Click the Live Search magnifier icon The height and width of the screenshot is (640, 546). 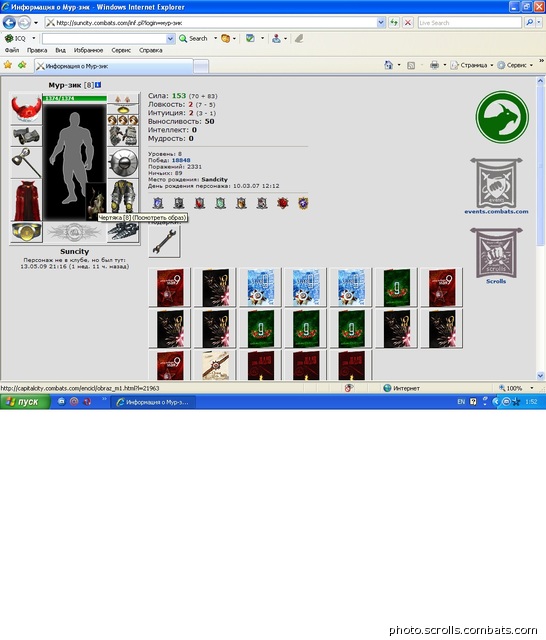click(x=529, y=22)
